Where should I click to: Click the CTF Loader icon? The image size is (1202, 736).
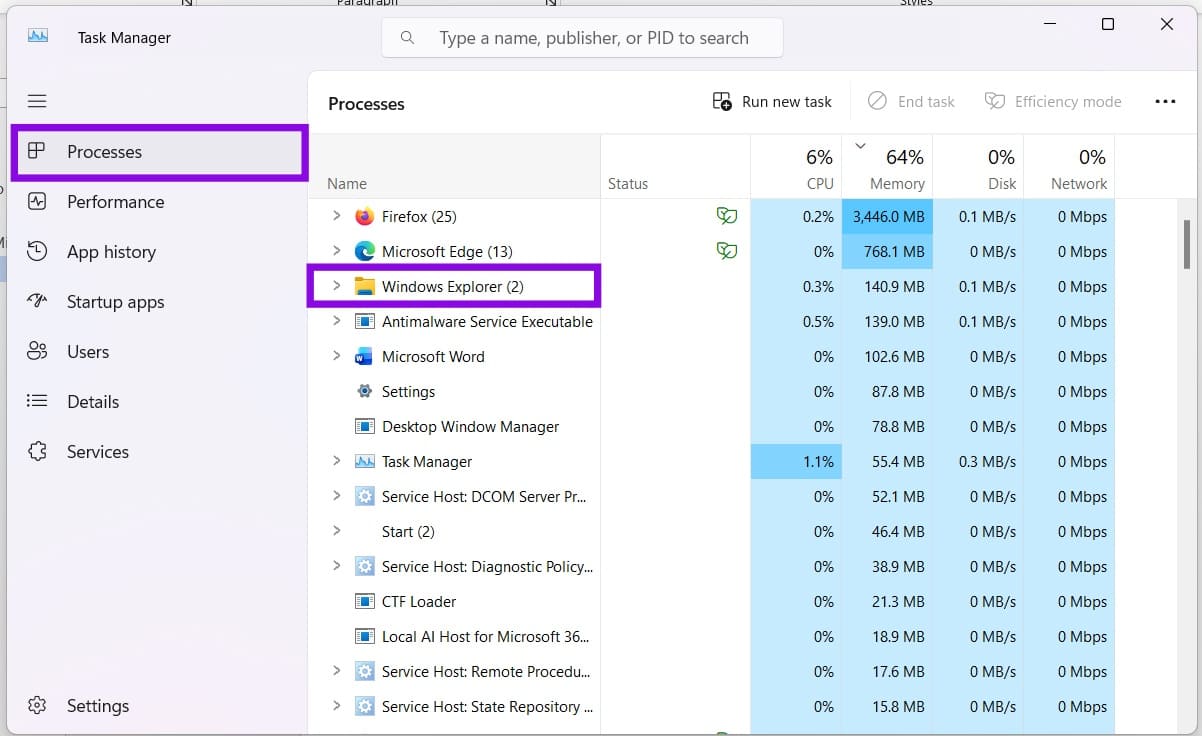click(364, 601)
